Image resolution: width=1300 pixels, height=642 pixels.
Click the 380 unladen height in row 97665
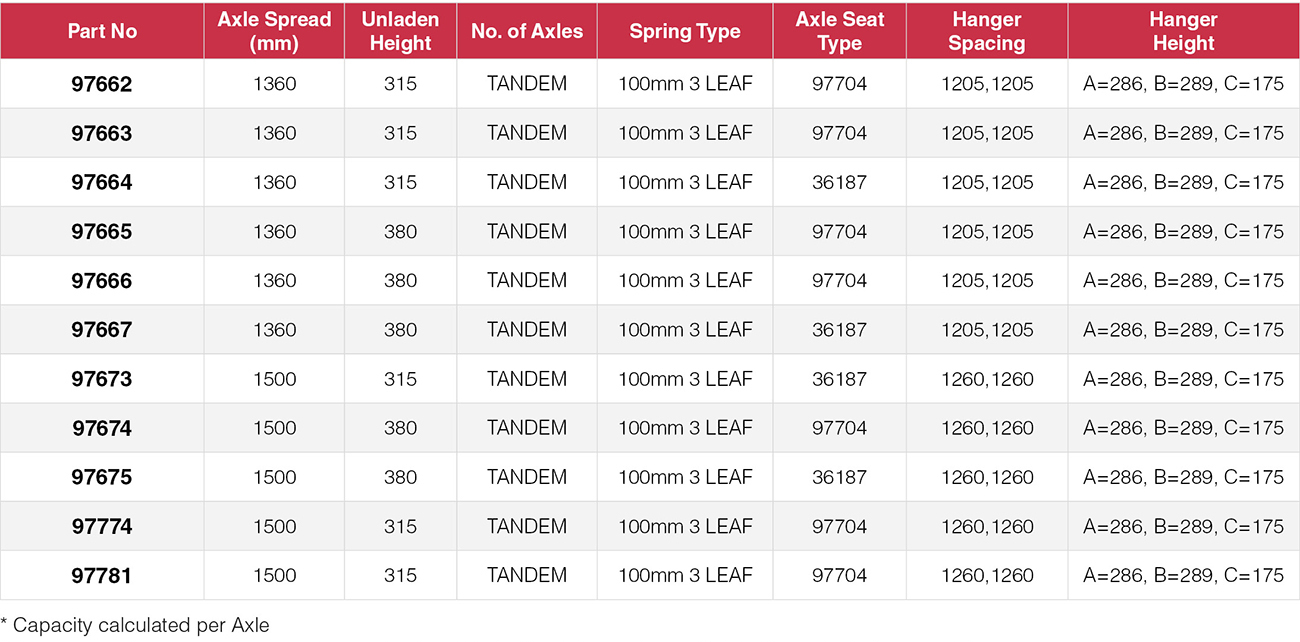click(400, 231)
